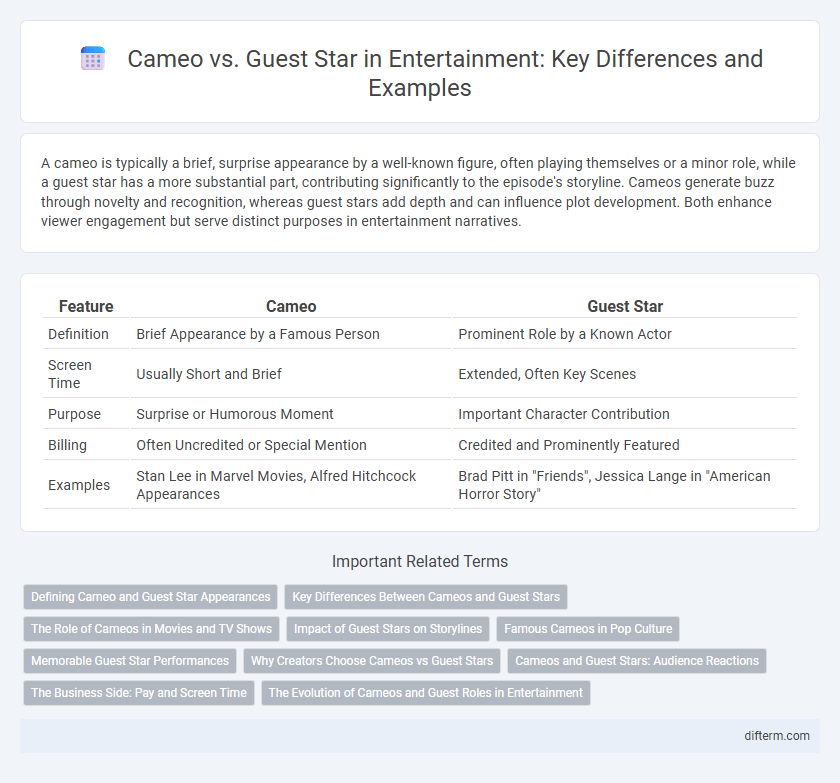
Task: Open 'Famous Cameos in Pop Culture' tag
Action: pyautogui.click(x=588, y=629)
